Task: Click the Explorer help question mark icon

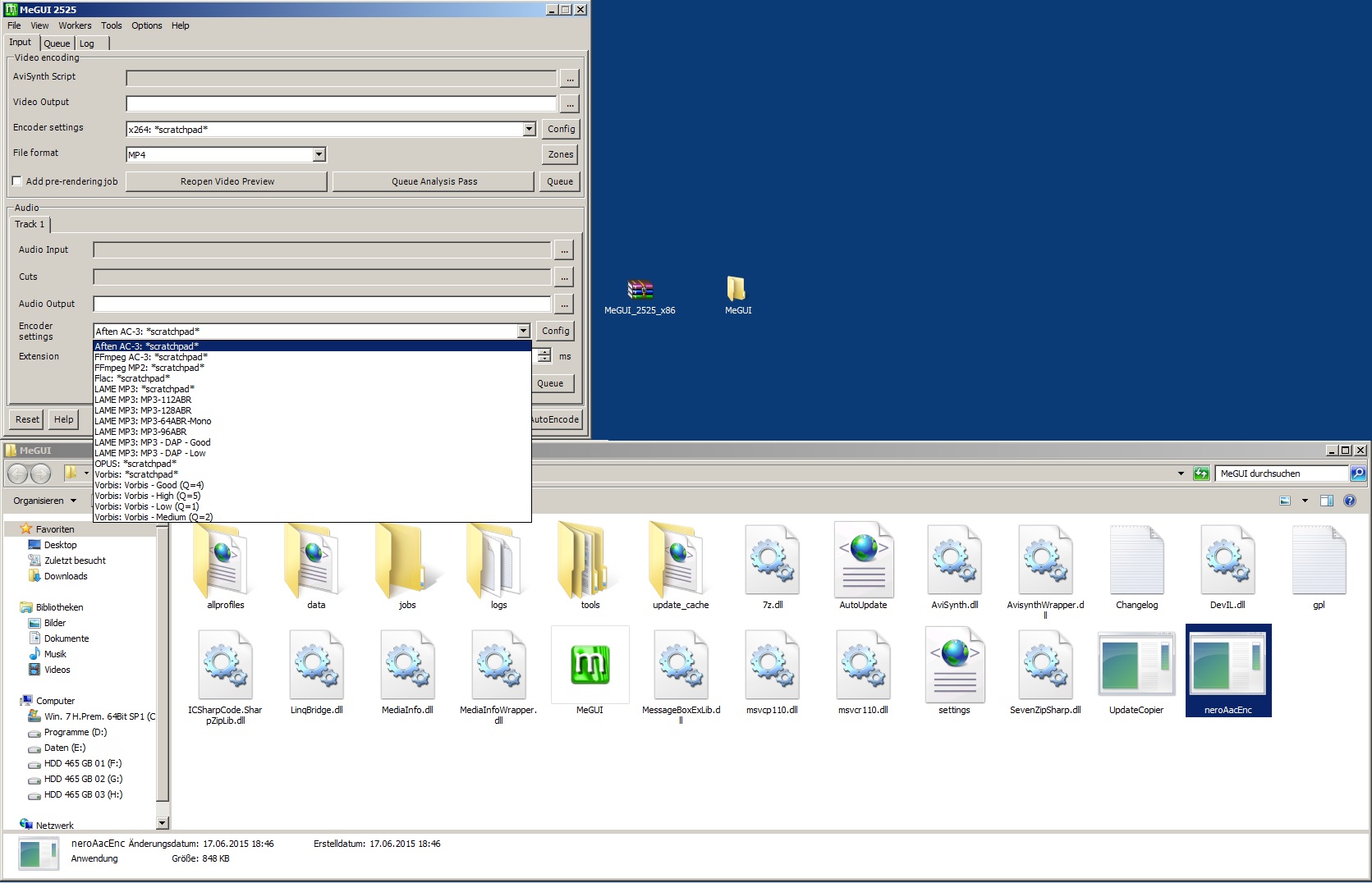Action: click(x=1349, y=501)
